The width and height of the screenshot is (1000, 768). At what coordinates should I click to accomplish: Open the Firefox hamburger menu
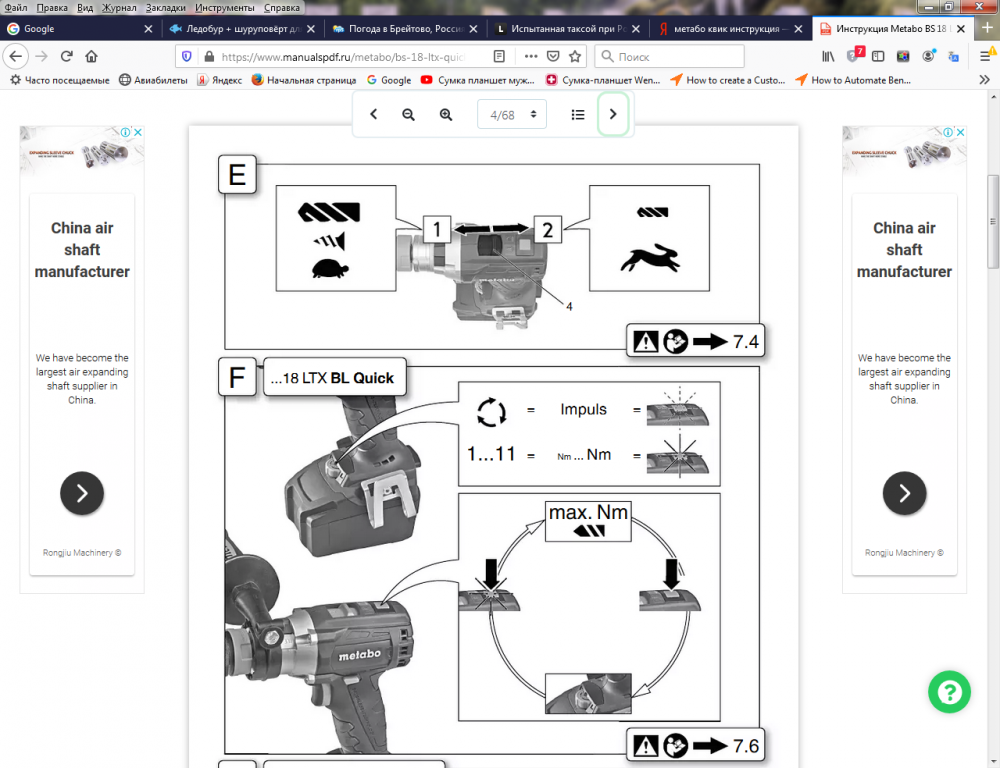(x=984, y=57)
